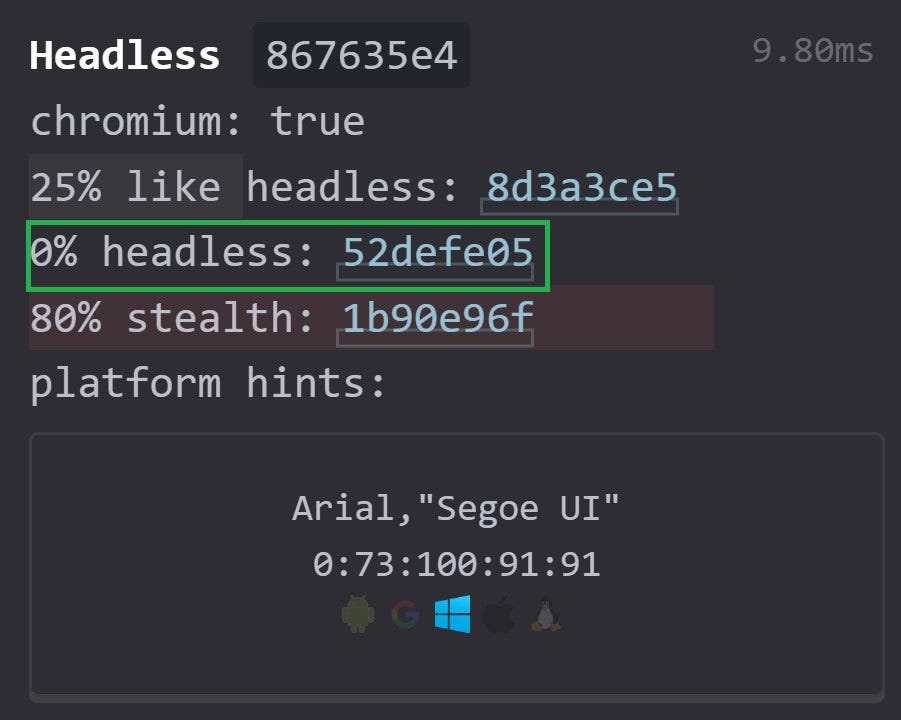Click the 867635e4 hash badge beside Headless

click(362, 56)
